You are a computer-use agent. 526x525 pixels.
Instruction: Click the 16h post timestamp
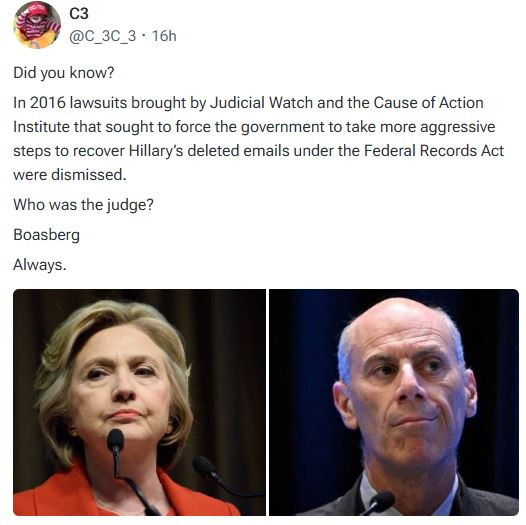164,36
